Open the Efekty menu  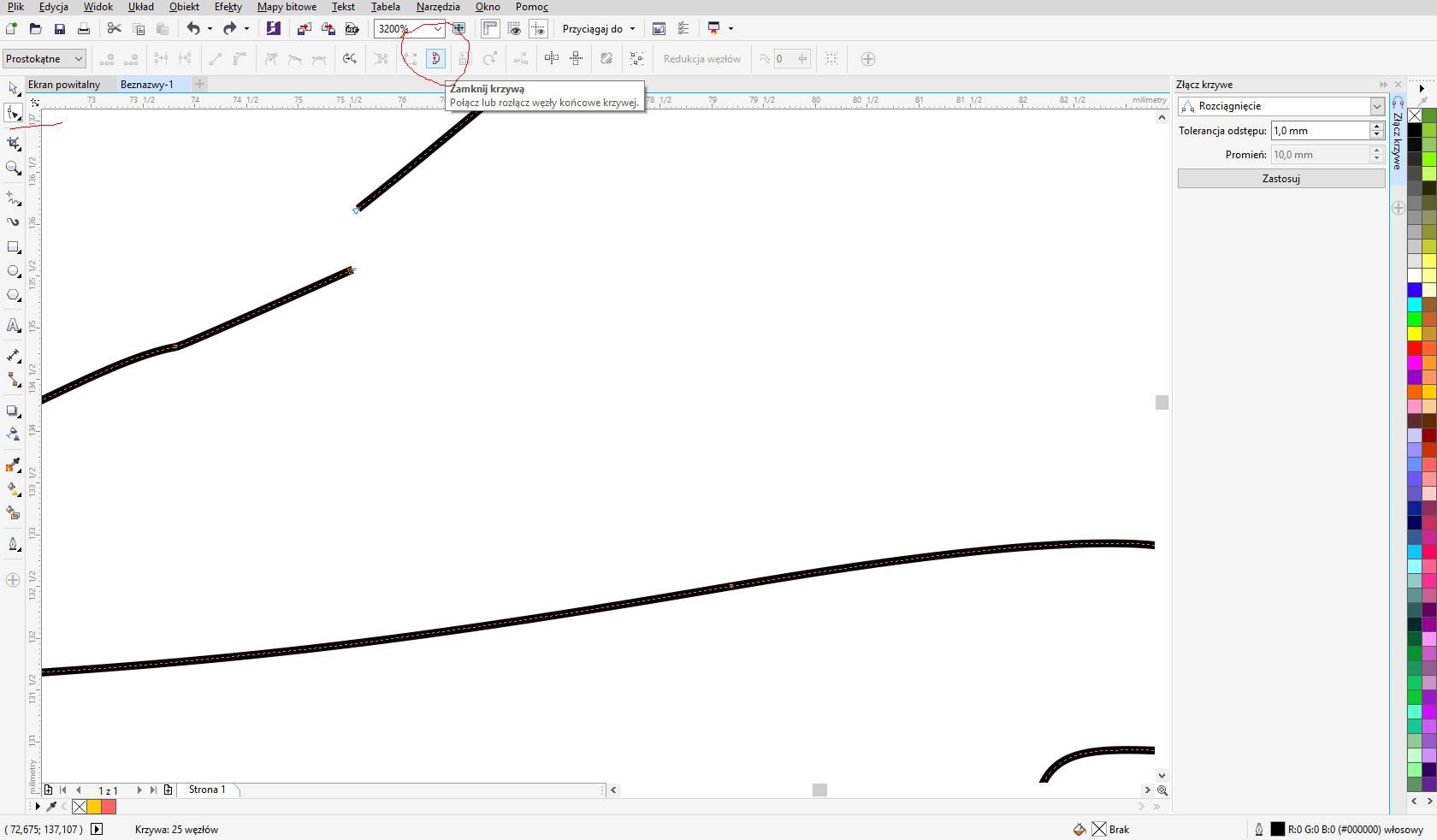[x=228, y=7]
